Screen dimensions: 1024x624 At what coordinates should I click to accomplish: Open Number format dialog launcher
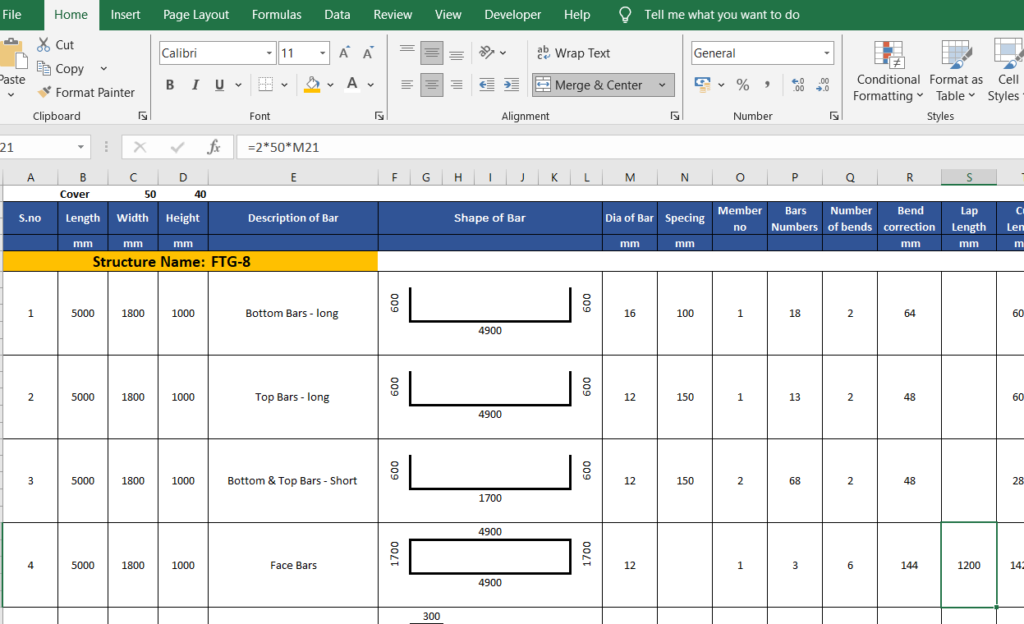coord(834,116)
